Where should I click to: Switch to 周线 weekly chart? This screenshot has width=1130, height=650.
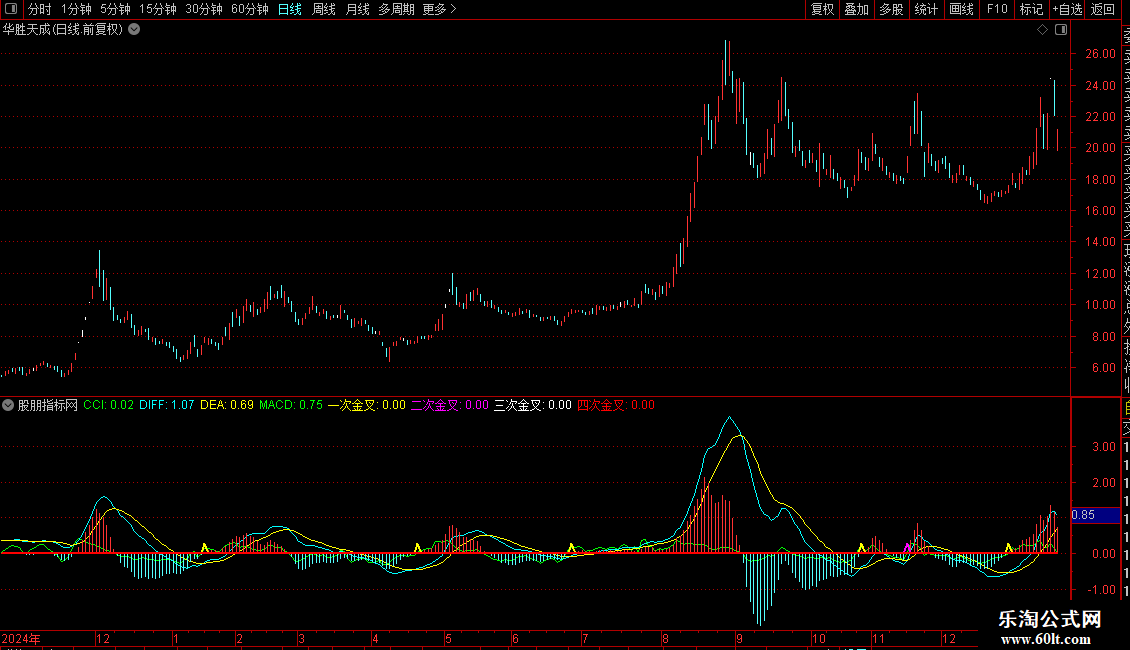click(324, 9)
